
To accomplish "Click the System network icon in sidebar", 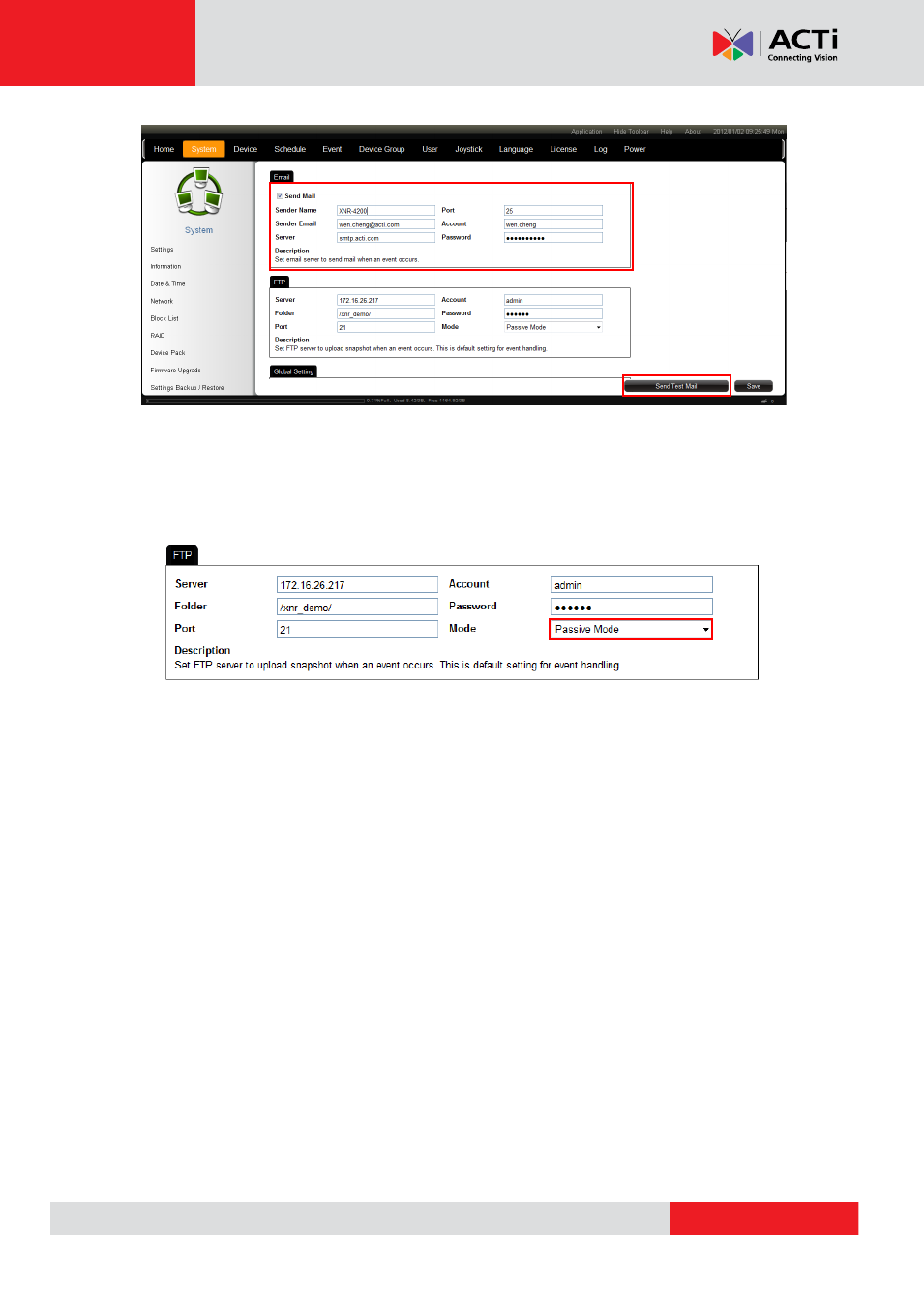I will 198,192.
